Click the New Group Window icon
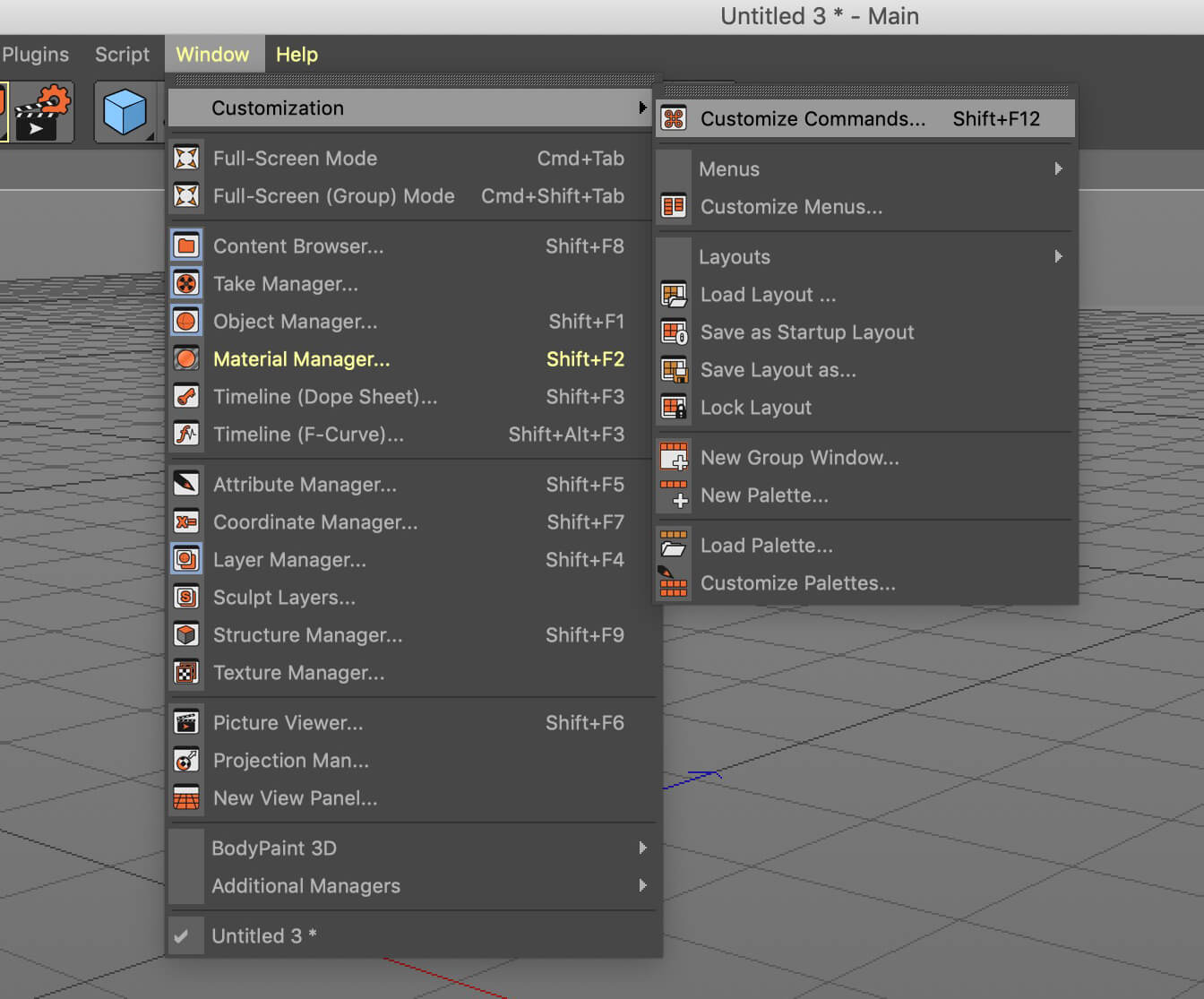This screenshot has width=1204, height=999. tap(674, 457)
